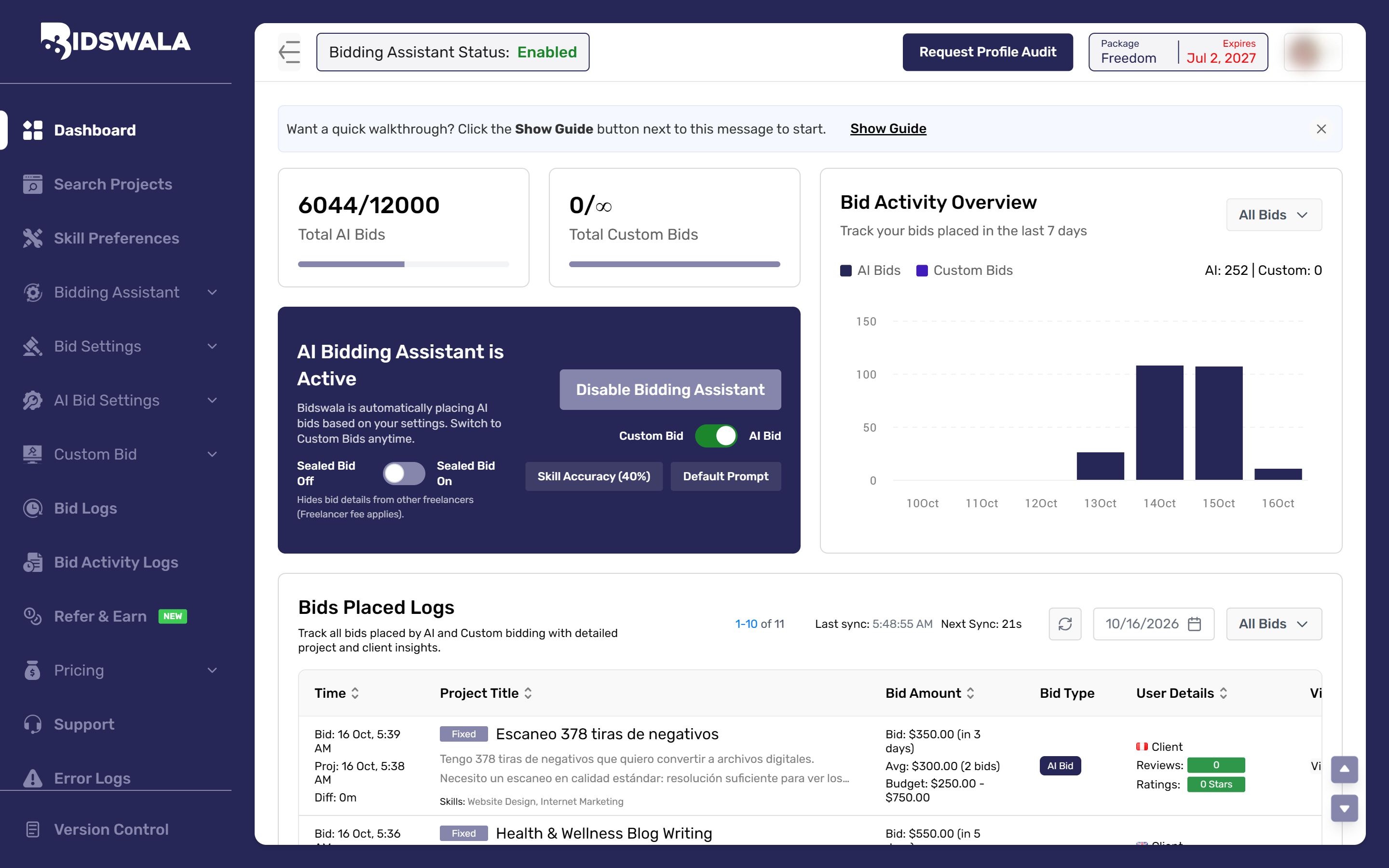The image size is (1389, 868).
Task: Click the Show Guide link
Action: pos(888,129)
